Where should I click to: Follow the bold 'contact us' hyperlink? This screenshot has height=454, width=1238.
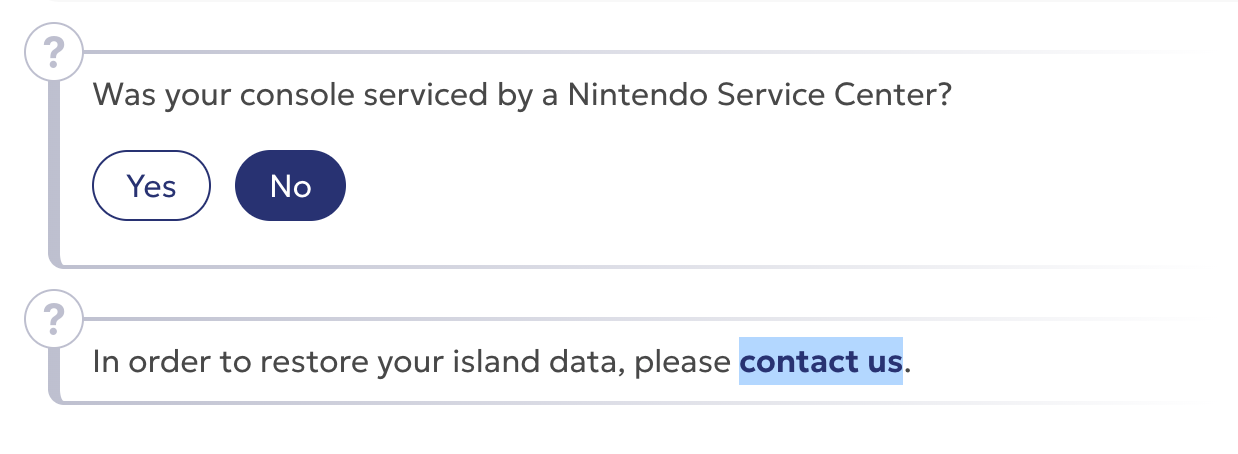click(820, 360)
